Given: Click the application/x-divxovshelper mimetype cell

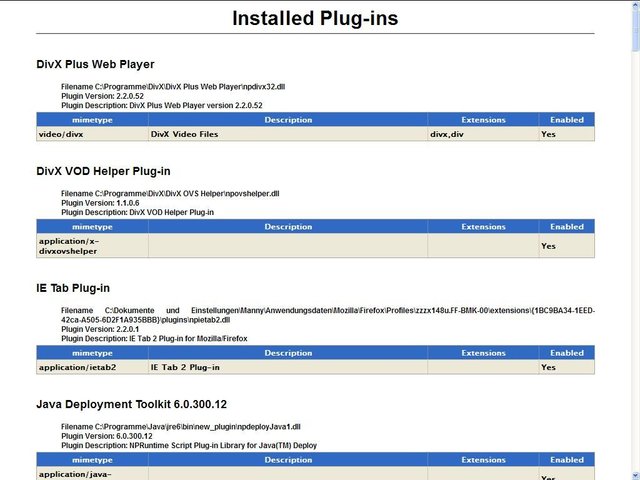Looking at the screenshot, I should coord(92,246).
